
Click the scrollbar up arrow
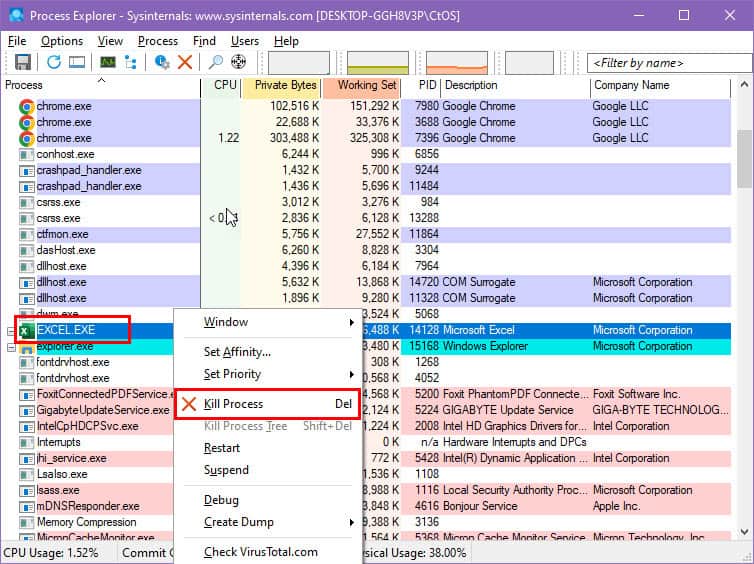[x=744, y=85]
